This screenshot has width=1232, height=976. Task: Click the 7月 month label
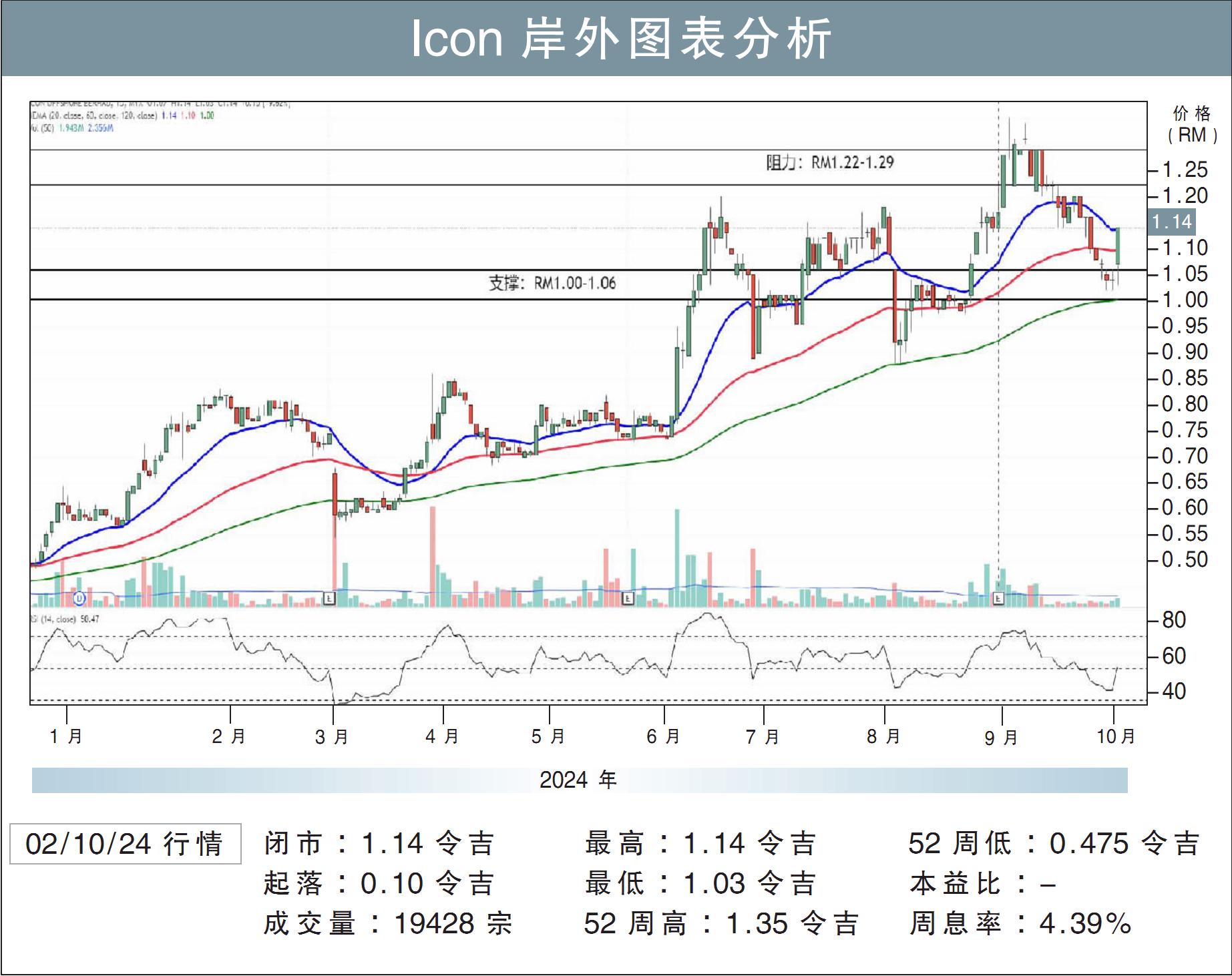tap(763, 737)
